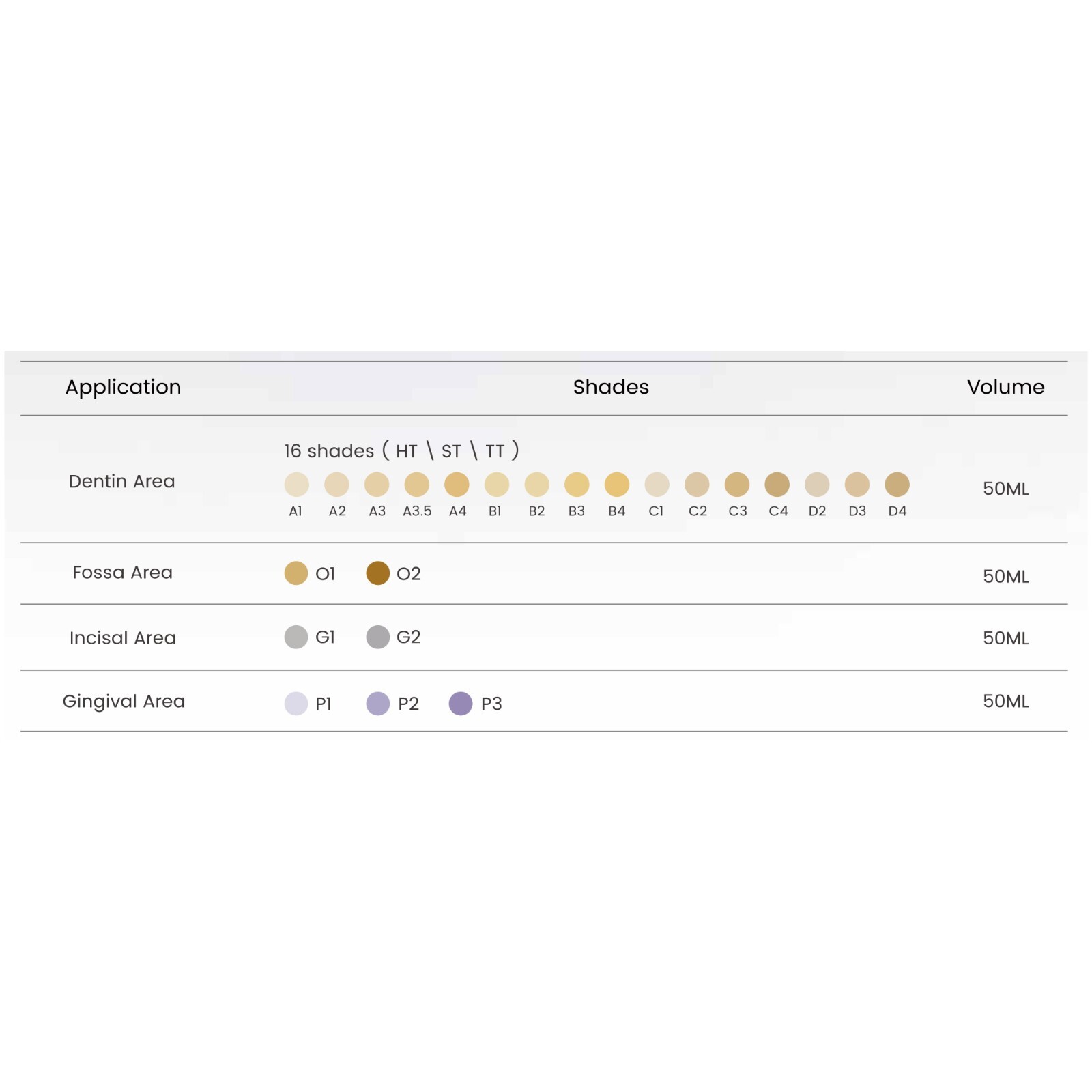Choose the dark brown O2 swatch

click(377, 573)
